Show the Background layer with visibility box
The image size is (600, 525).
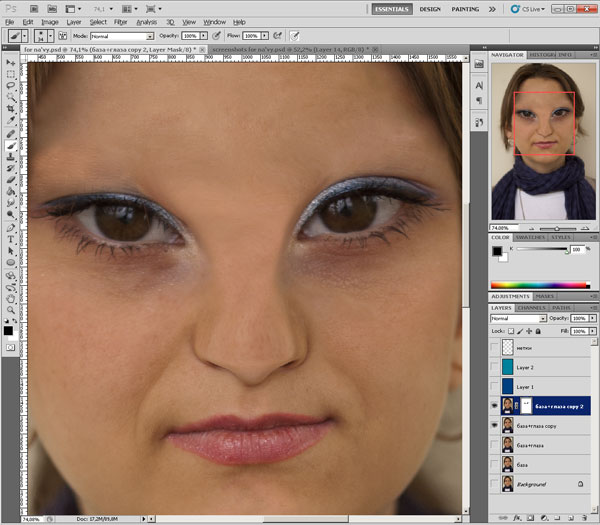click(496, 484)
